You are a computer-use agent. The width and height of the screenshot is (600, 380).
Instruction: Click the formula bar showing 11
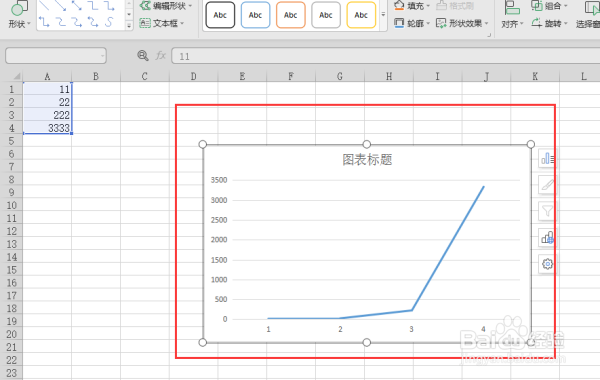[386, 56]
